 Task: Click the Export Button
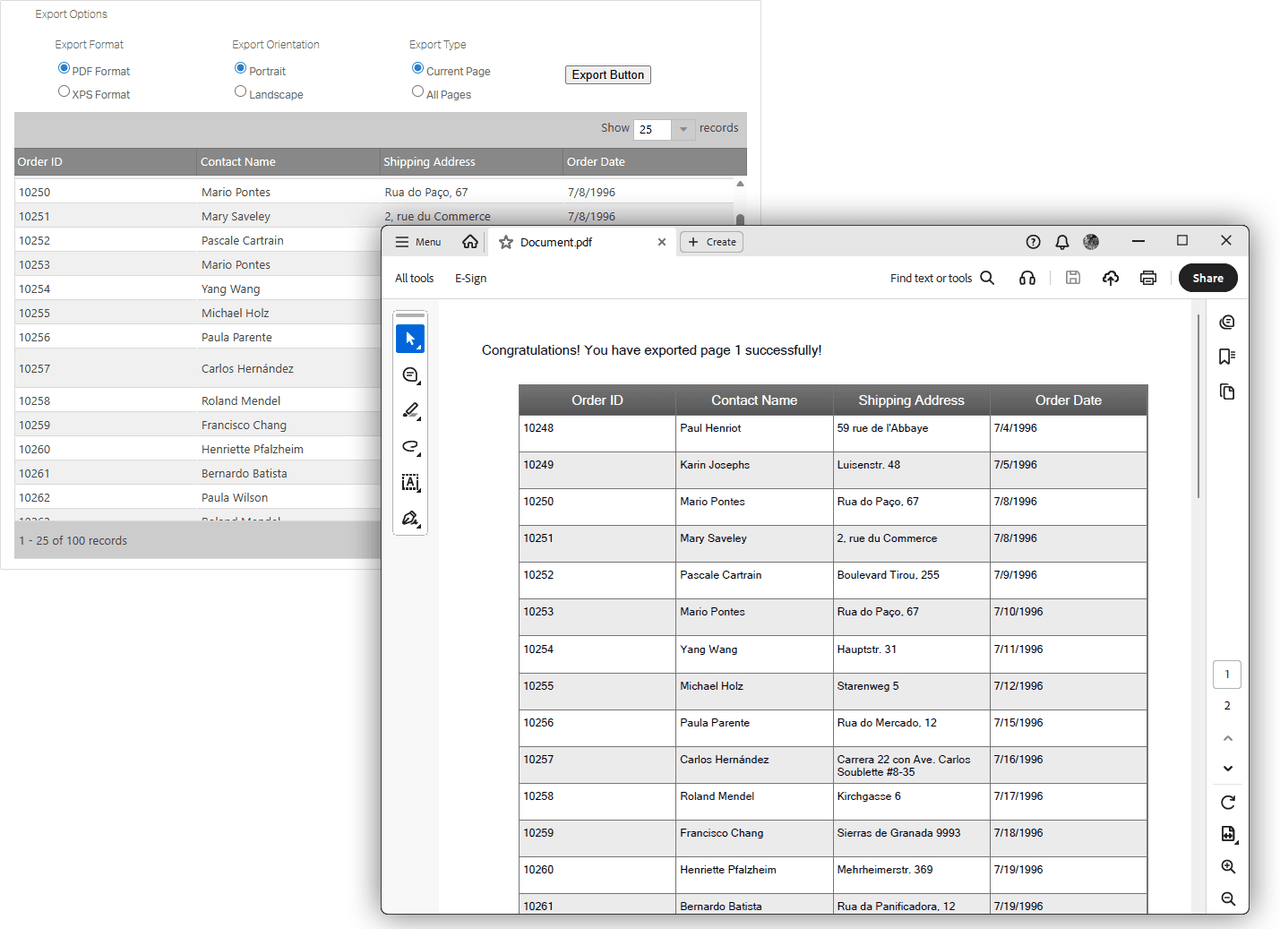pyautogui.click(x=608, y=75)
